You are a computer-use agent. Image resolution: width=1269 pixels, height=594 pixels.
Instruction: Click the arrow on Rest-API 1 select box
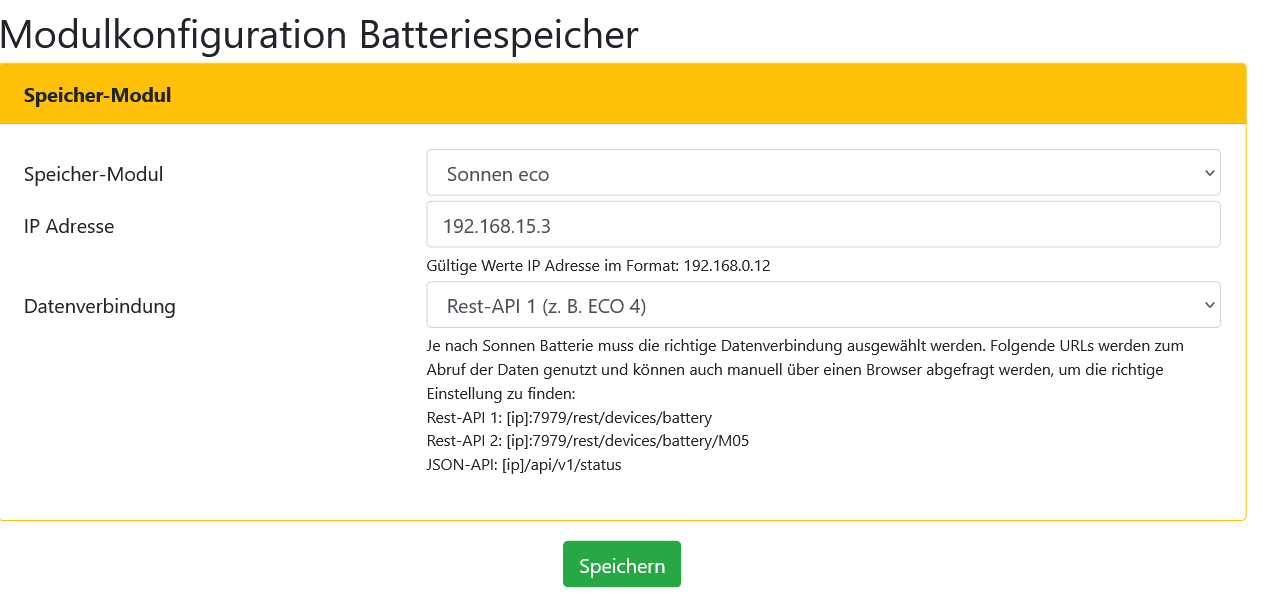[1209, 305]
